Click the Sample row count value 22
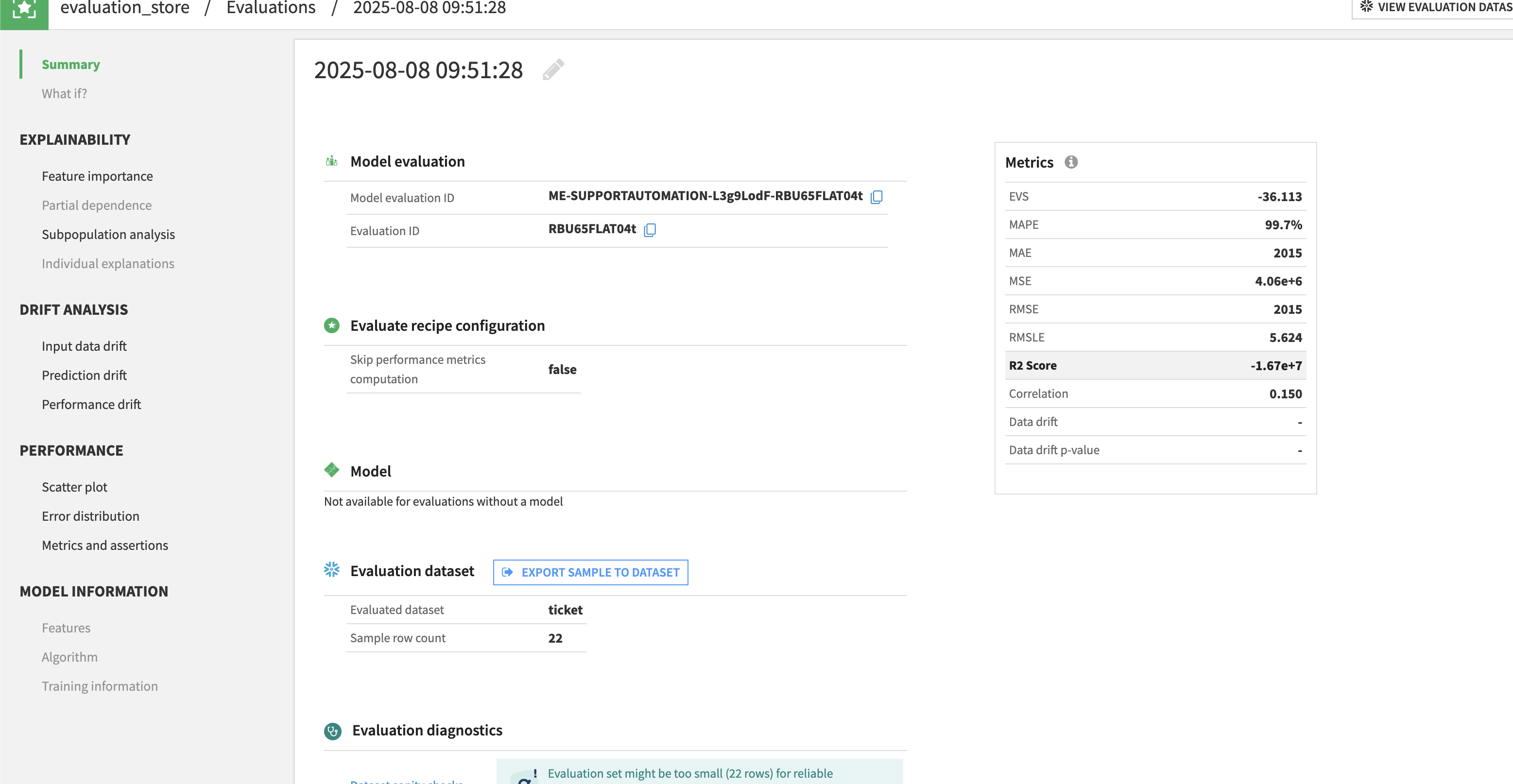This screenshot has height=784, width=1513. (555, 638)
